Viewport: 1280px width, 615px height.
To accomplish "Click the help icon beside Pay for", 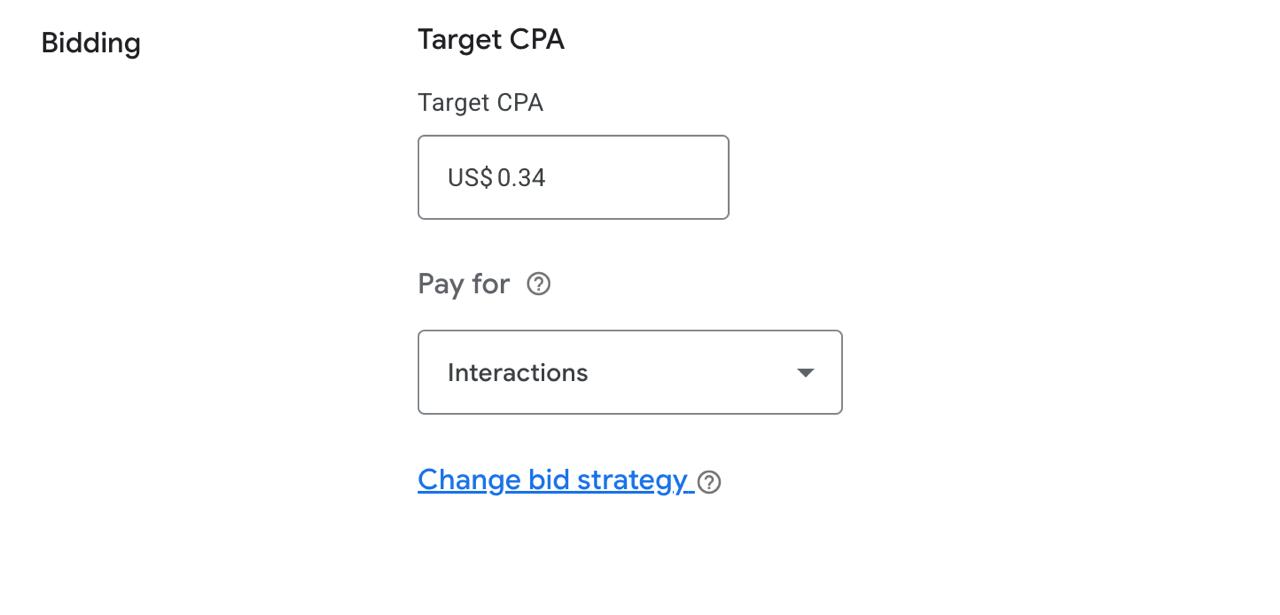I will [x=538, y=285].
